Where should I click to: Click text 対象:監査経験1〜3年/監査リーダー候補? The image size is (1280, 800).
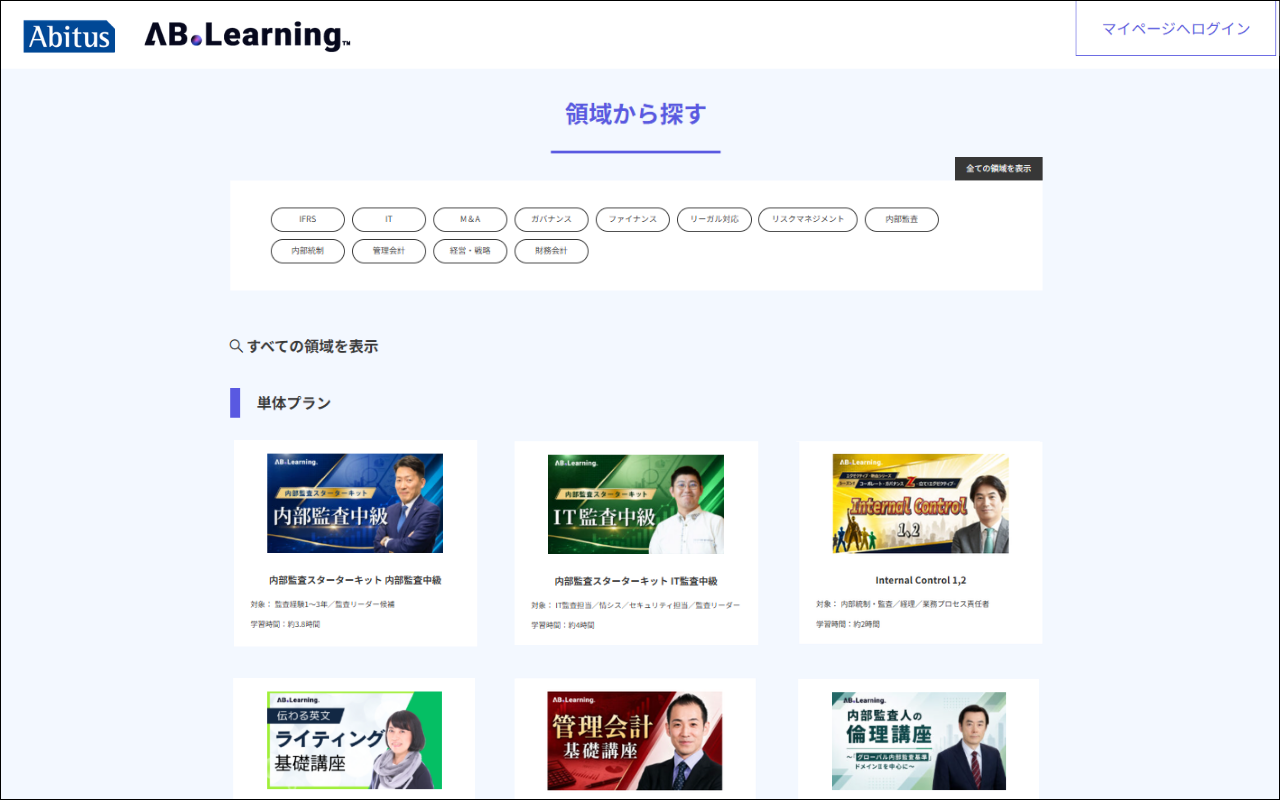tap(322, 604)
